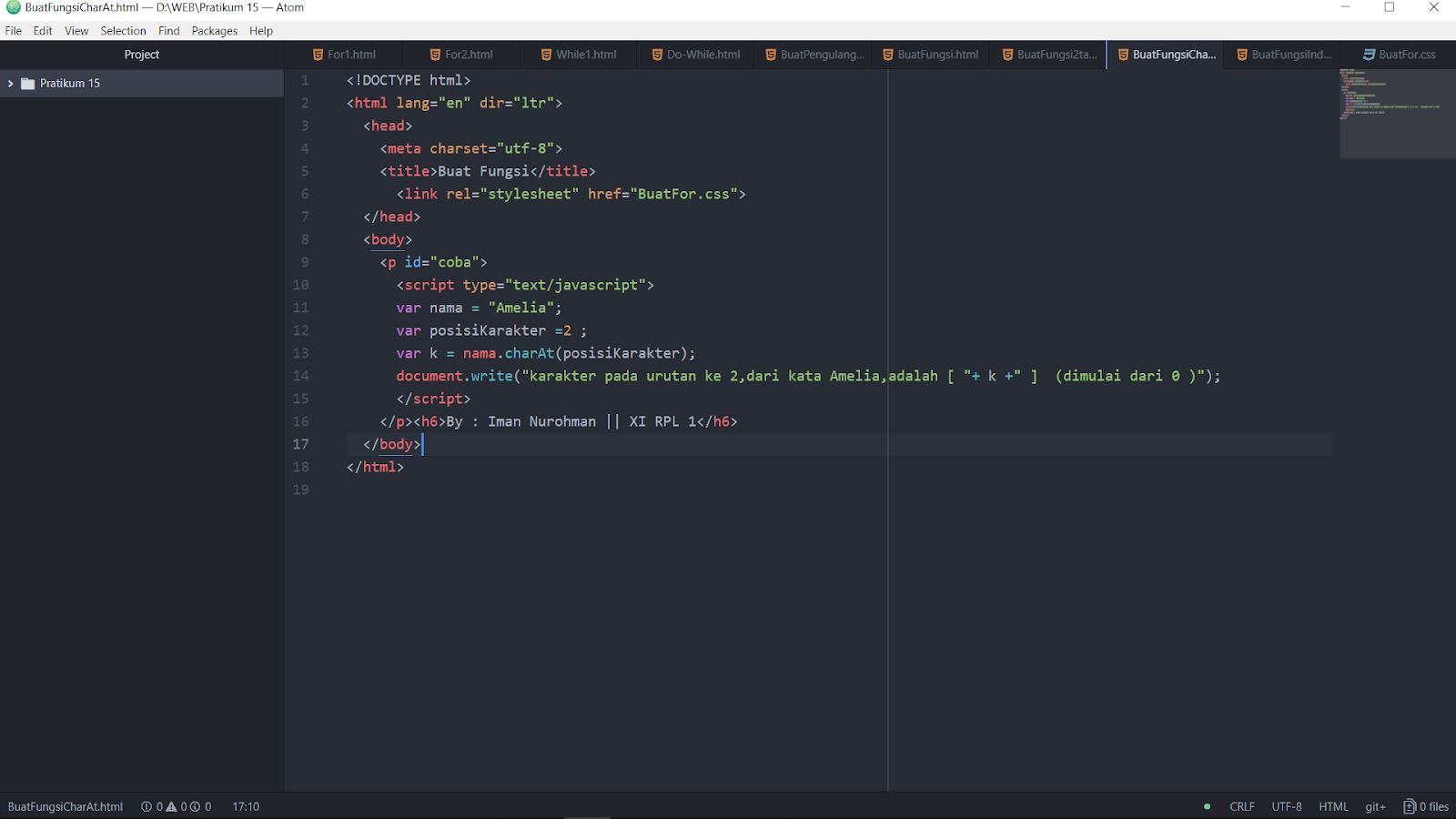Screen dimensions: 1456x819
Task: Click the green status dot in the status bar
Action: (x=1207, y=806)
